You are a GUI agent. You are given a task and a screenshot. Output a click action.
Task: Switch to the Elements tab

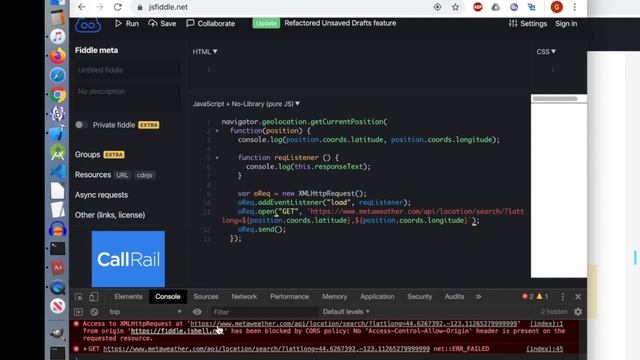pyautogui.click(x=128, y=297)
